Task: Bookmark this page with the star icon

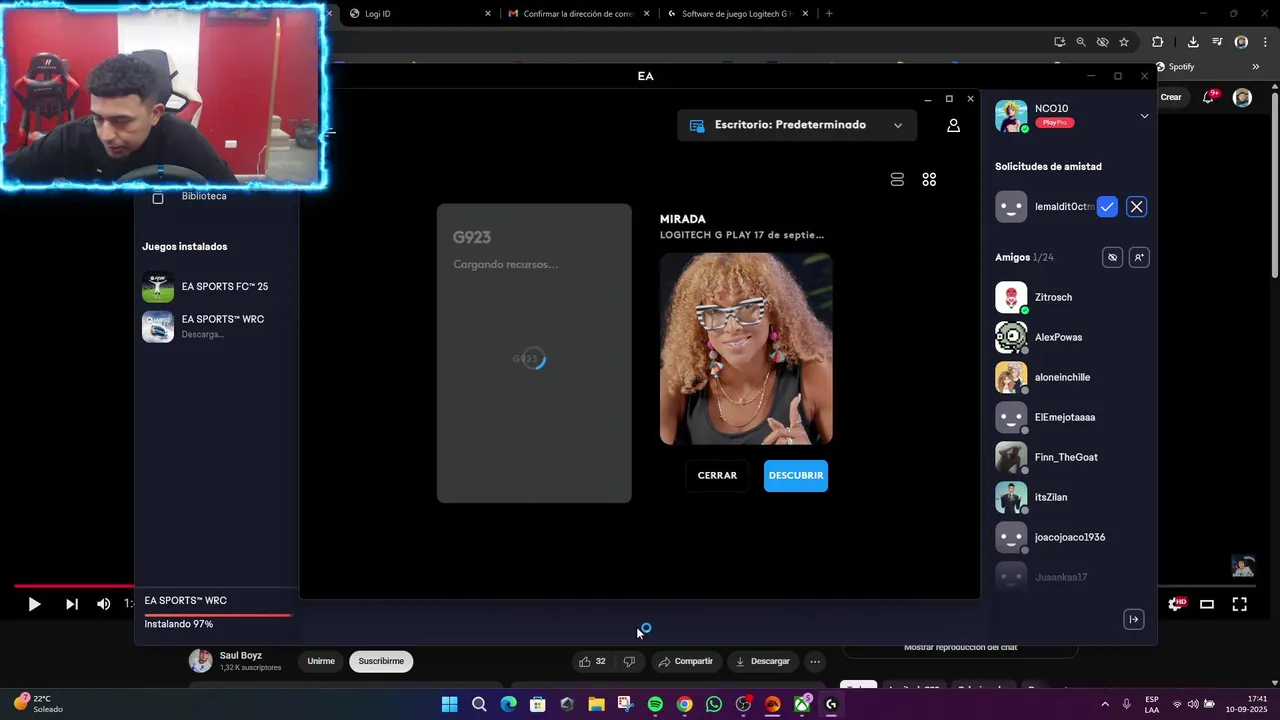Action: (1124, 42)
